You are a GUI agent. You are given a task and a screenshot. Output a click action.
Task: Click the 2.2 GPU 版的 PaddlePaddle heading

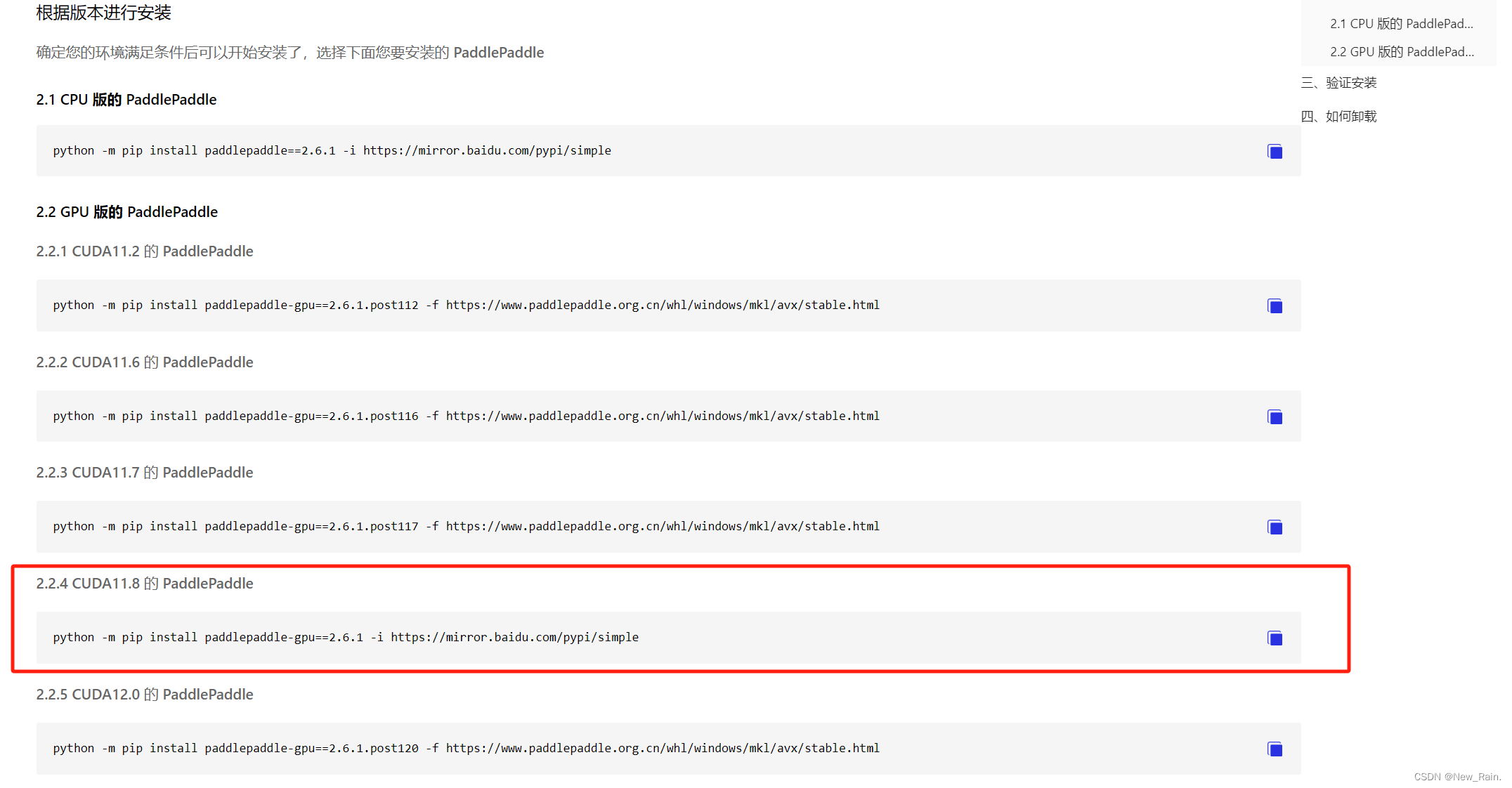coord(127,212)
